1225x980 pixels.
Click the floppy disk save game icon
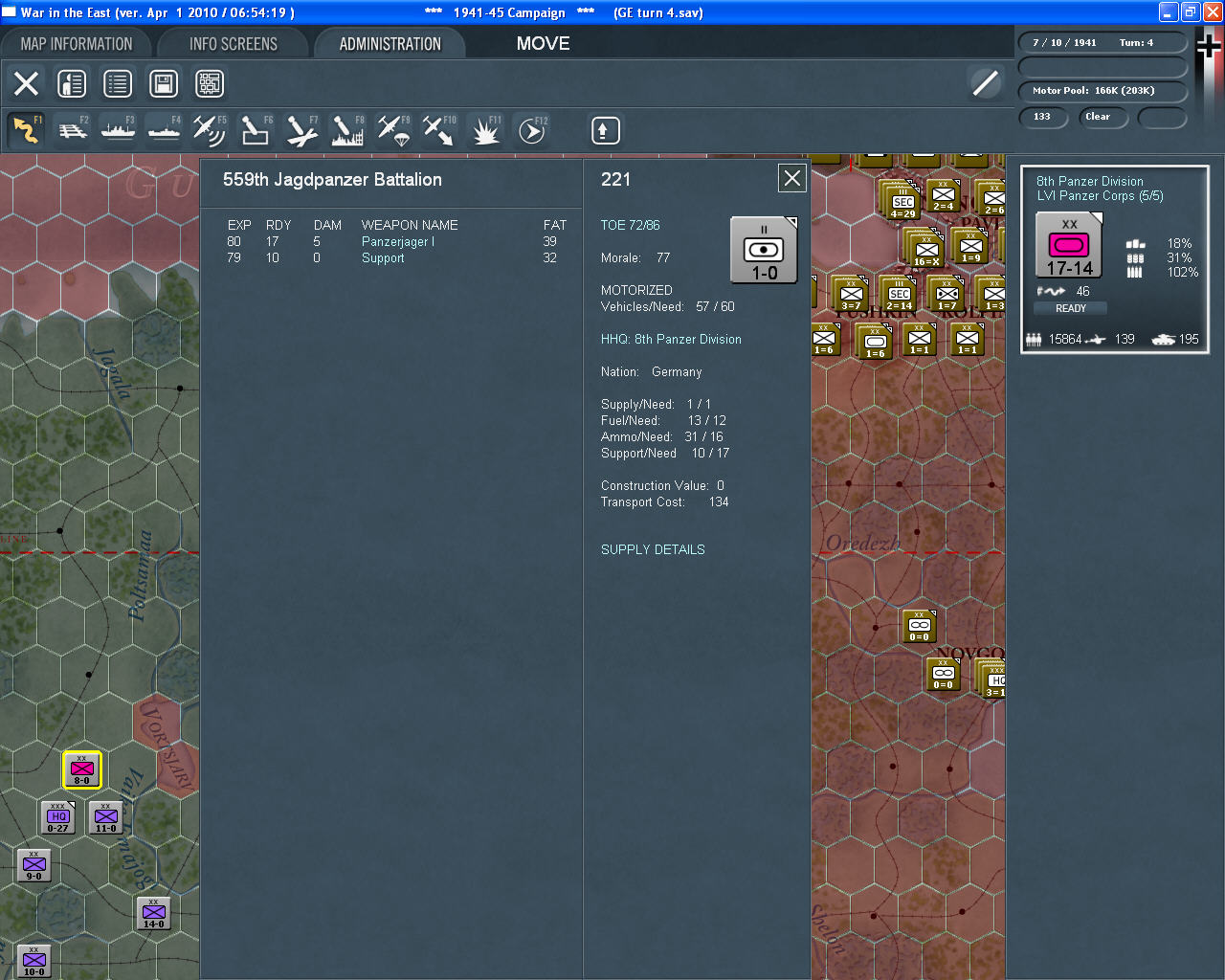[164, 83]
